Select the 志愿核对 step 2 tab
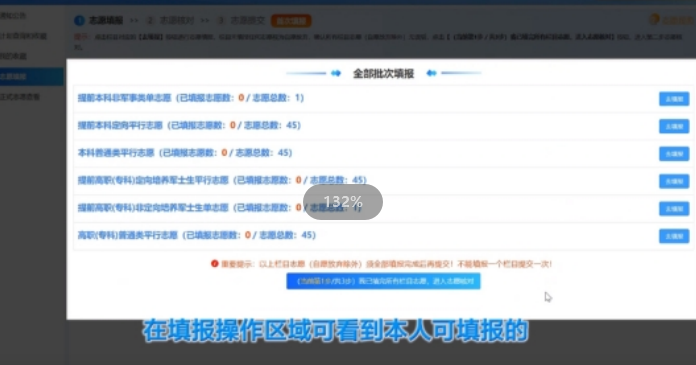 [x=171, y=20]
